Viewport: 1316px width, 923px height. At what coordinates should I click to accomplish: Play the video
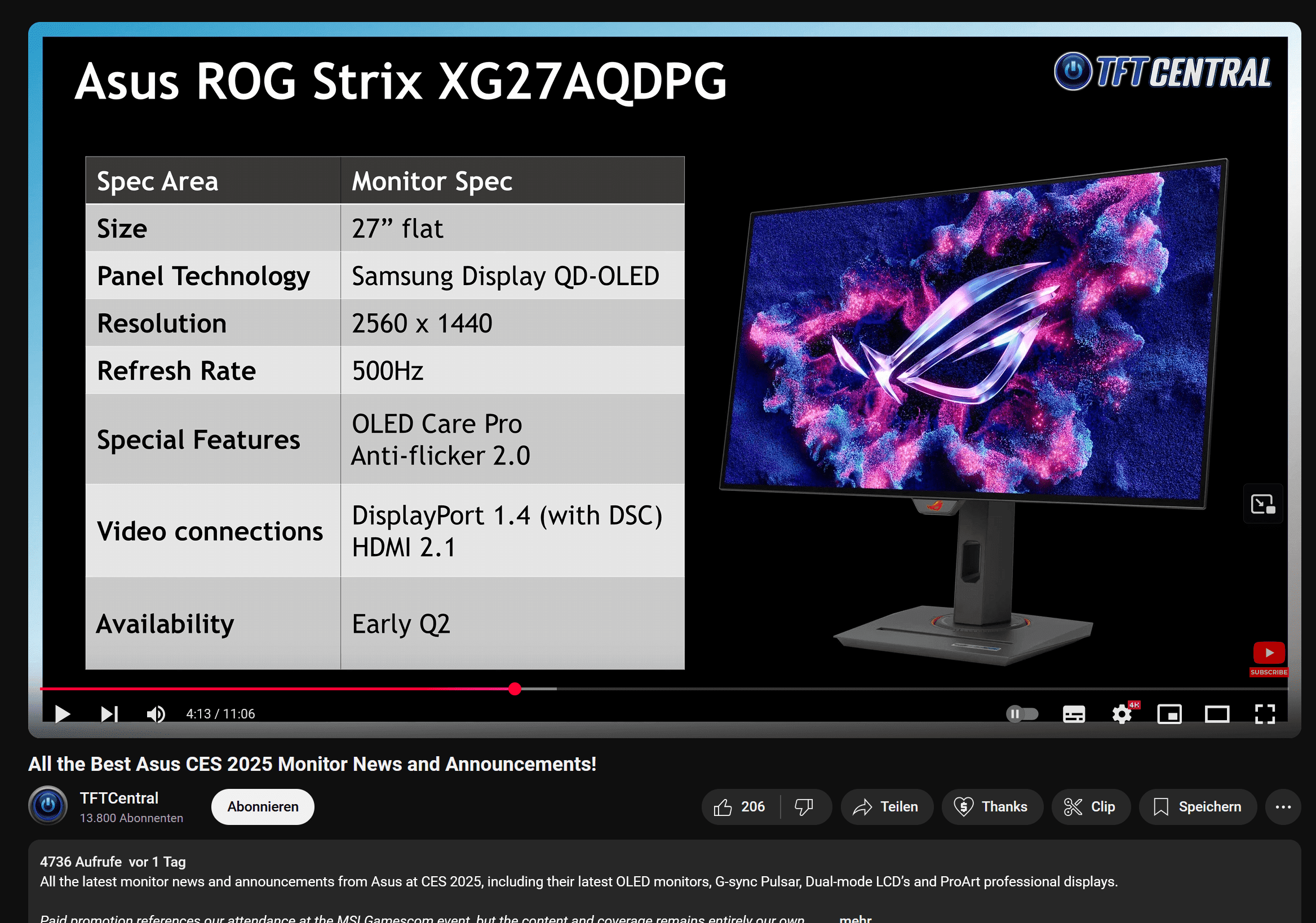(63, 714)
